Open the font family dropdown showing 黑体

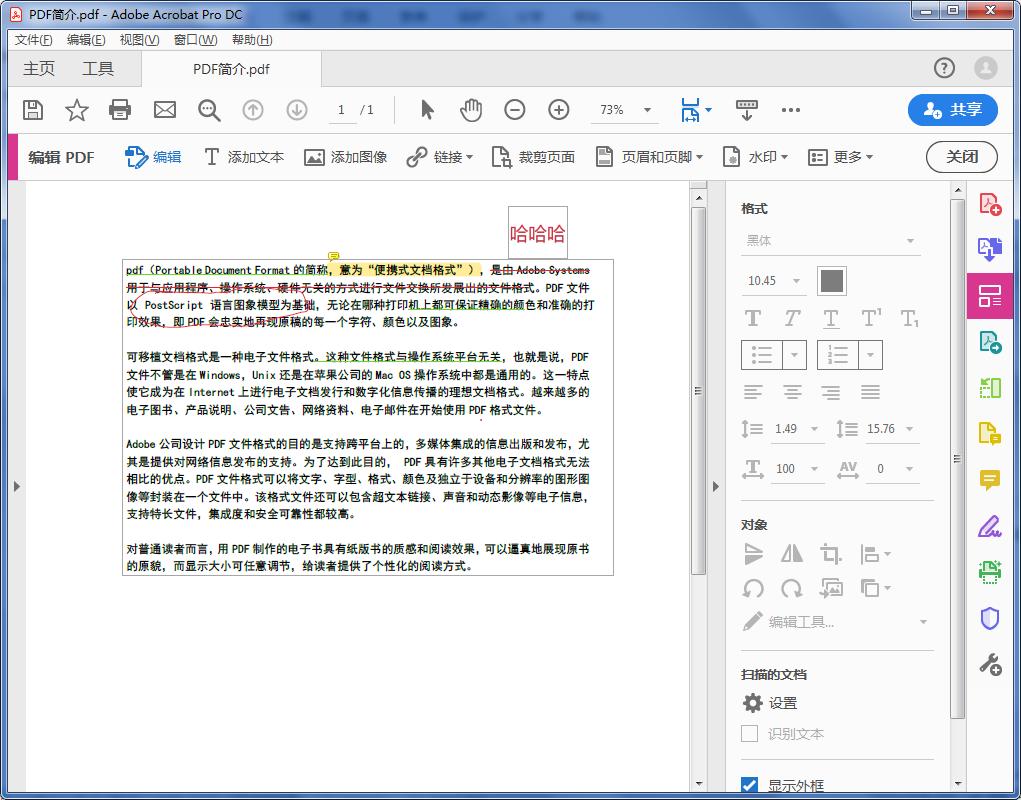[831, 240]
